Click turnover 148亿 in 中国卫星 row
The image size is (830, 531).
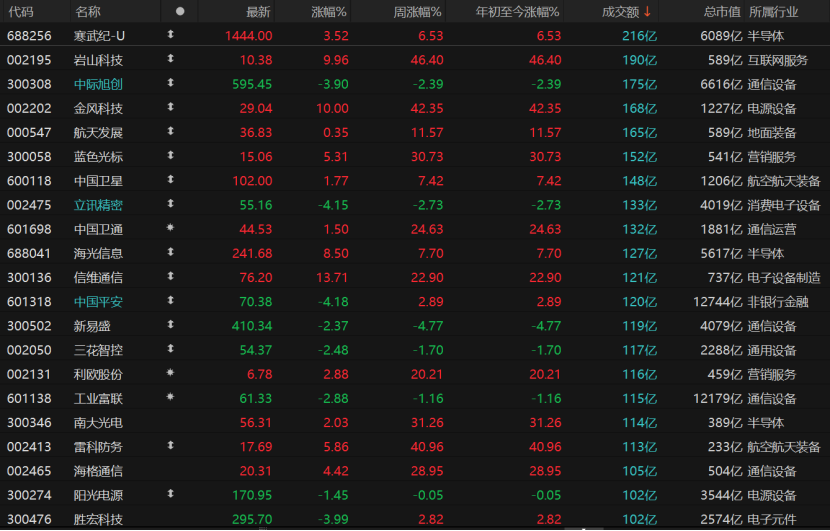[639, 181]
